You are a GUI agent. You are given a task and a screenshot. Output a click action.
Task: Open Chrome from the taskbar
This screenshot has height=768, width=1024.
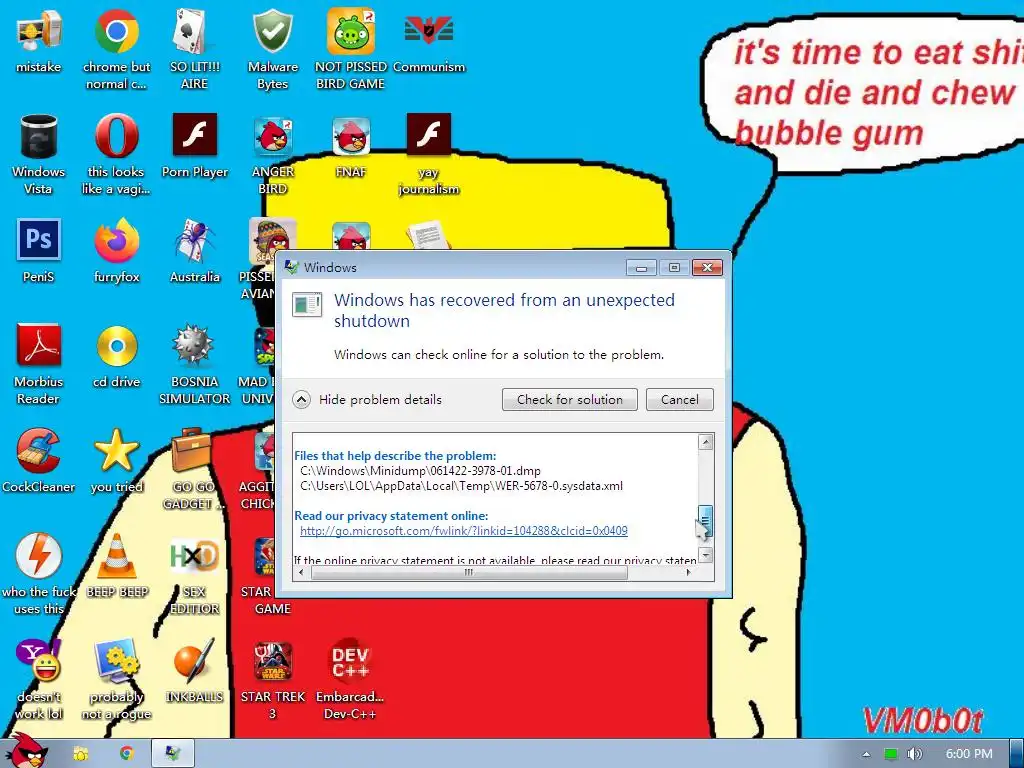[x=127, y=754]
